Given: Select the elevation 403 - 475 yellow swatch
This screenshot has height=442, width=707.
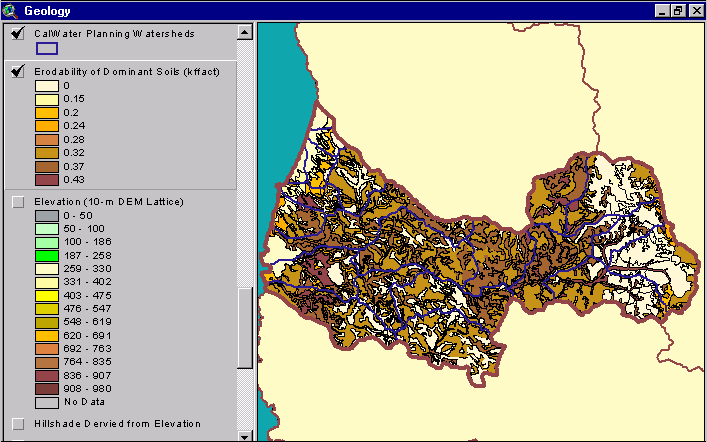Looking at the screenshot, I should [x=47, y=296].
